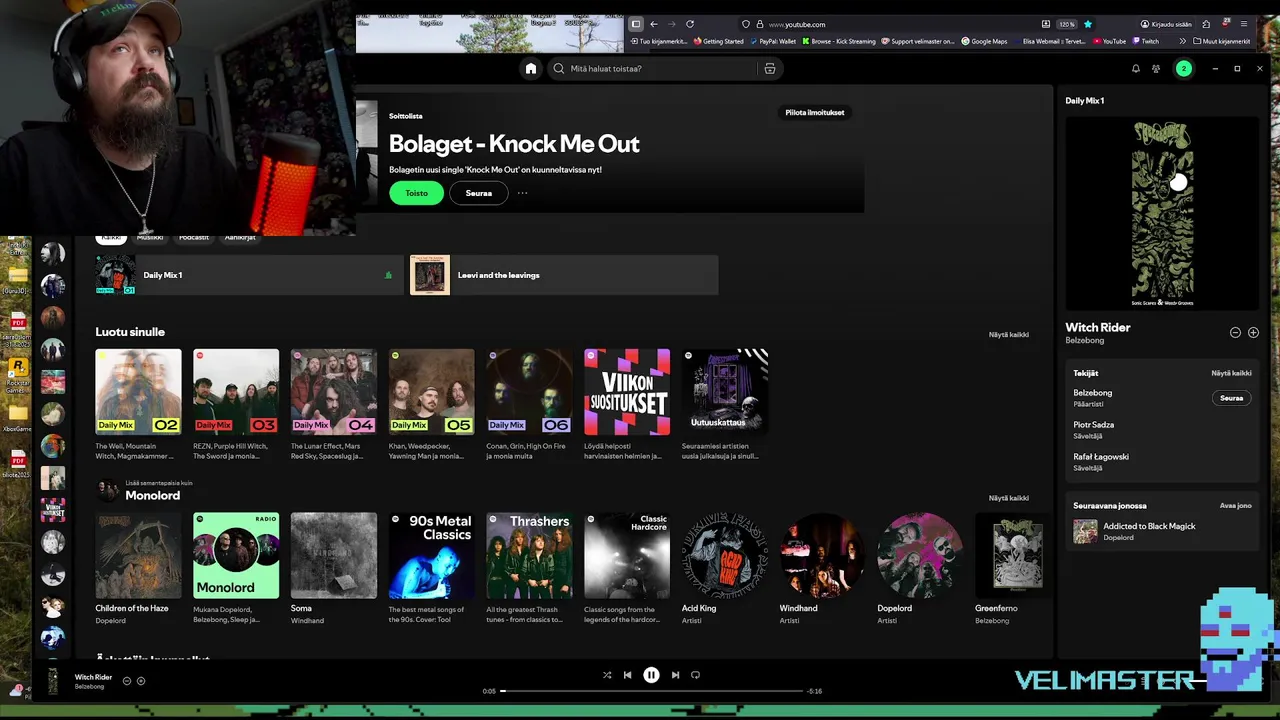Open Daily Mix 04 card
1280x720 pixels.
coord(334,405)
